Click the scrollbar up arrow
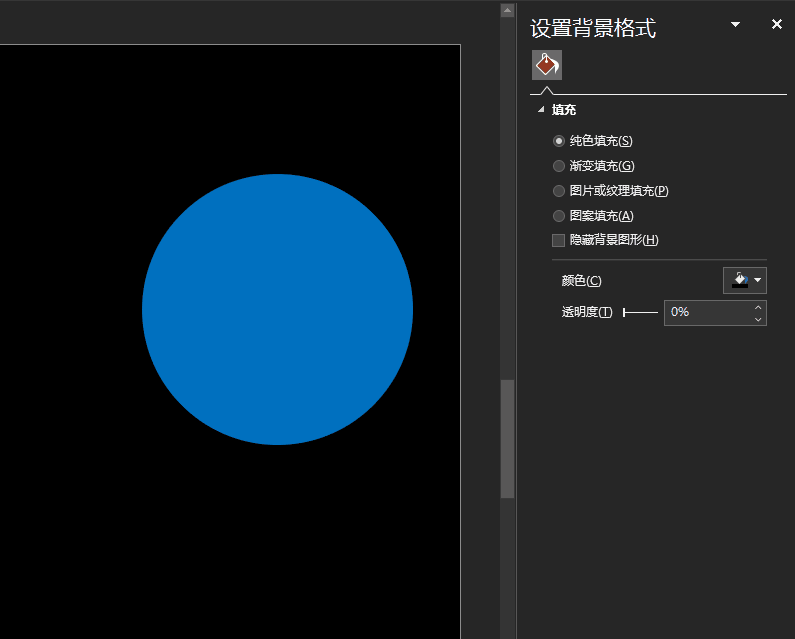 508,10
